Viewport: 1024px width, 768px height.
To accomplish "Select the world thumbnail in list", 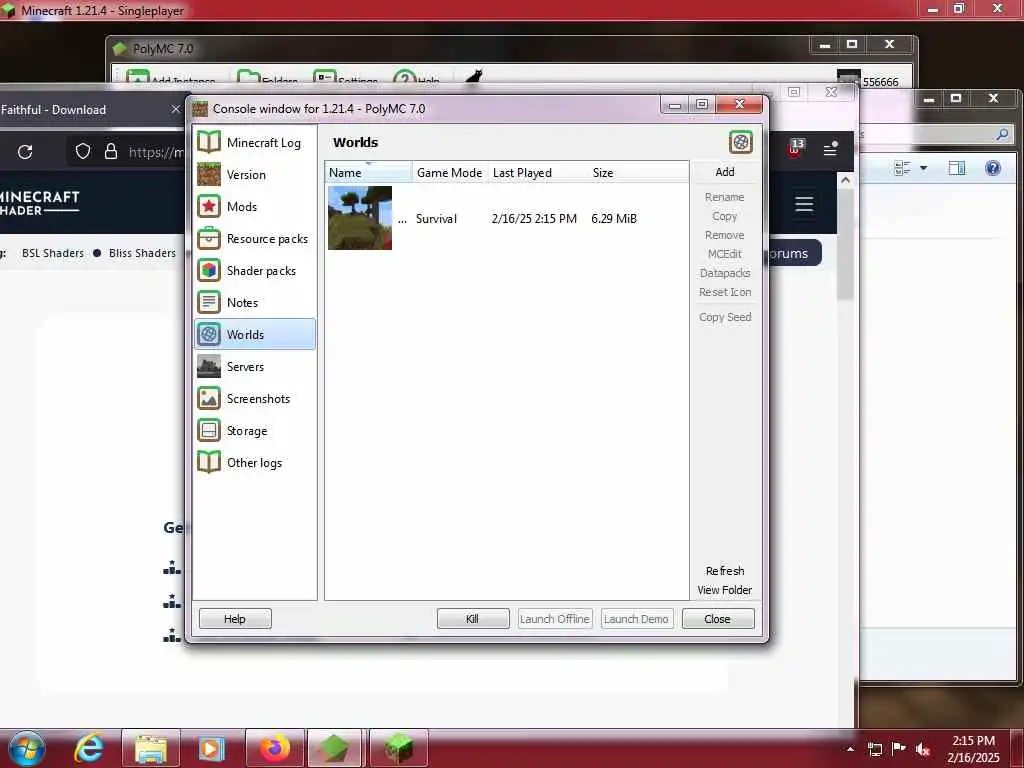I will coord(360,218).
